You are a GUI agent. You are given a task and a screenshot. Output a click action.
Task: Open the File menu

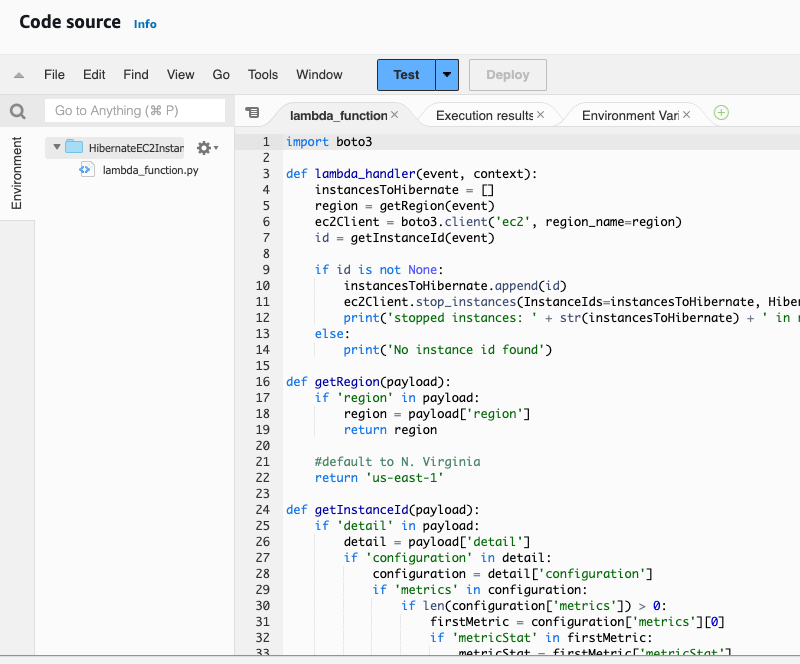point(54,75)
